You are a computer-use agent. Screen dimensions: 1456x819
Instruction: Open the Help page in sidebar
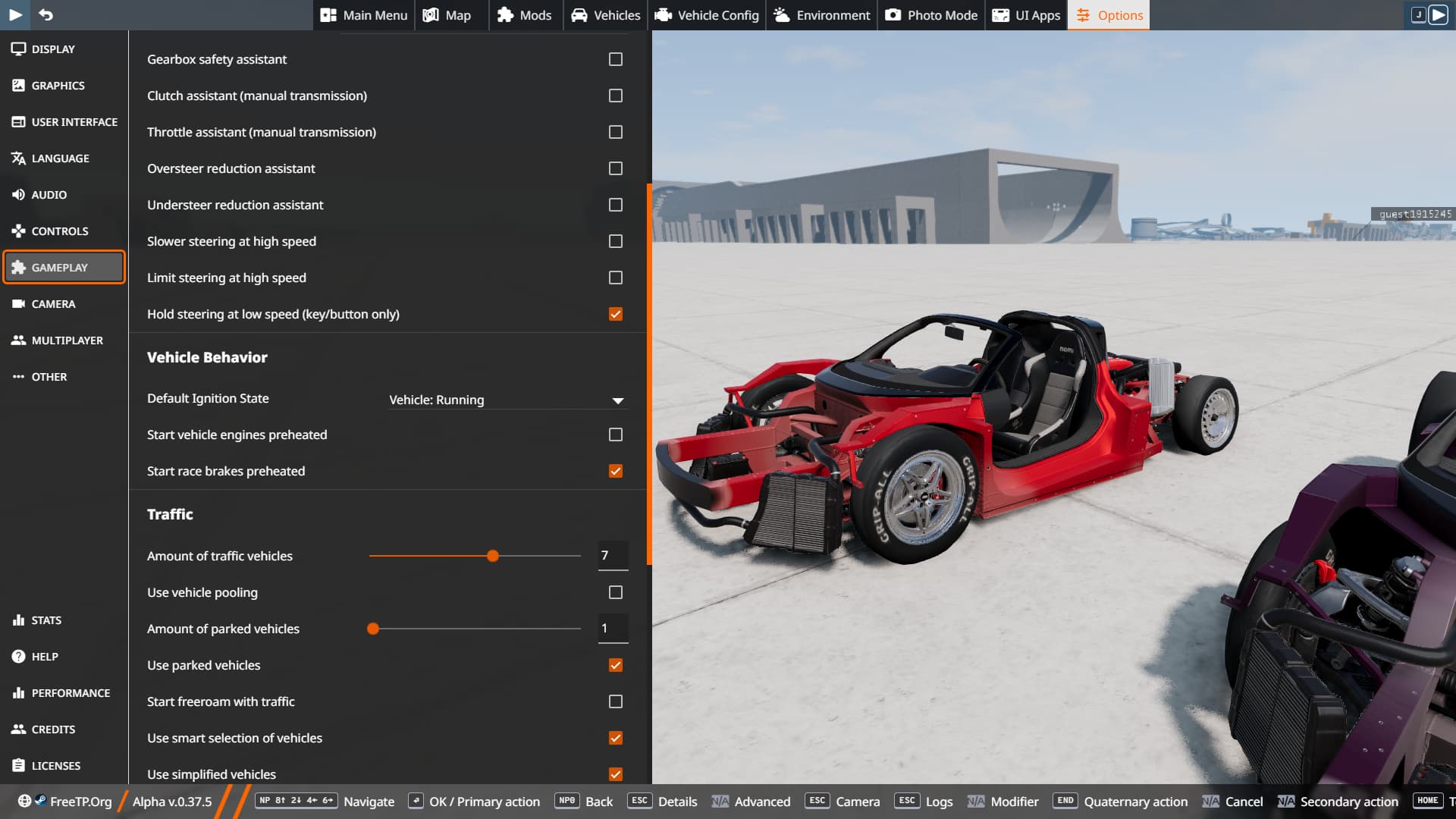[x=44, y=657]
